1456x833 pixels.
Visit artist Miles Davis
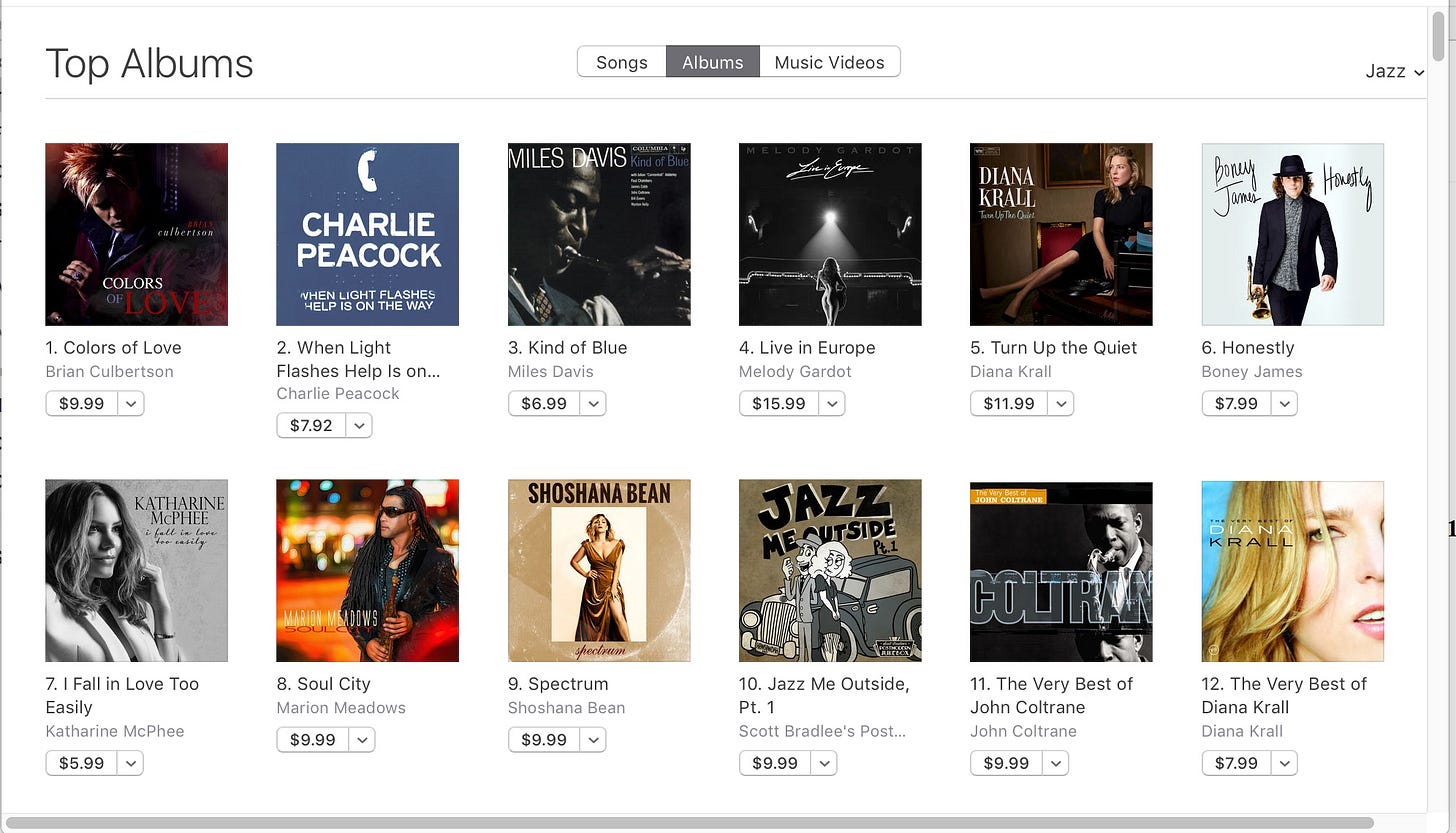pyautogui.click(x=551, y=372)
